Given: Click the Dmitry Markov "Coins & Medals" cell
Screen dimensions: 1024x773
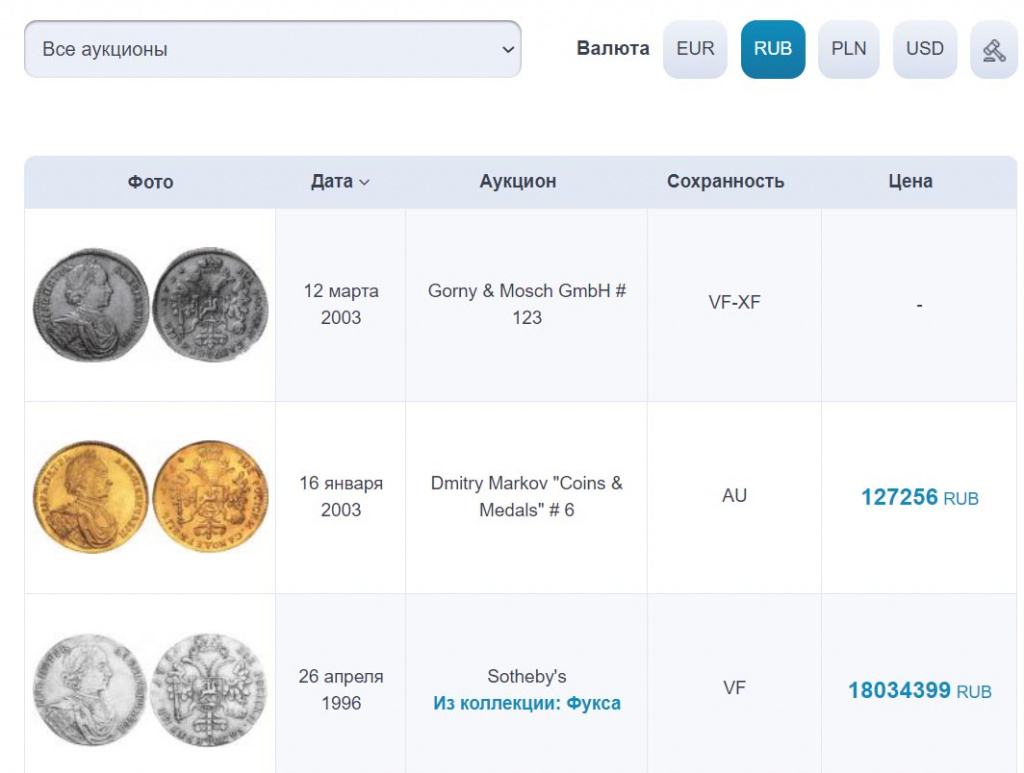Looking at the screenshot, I should [526, 497].
